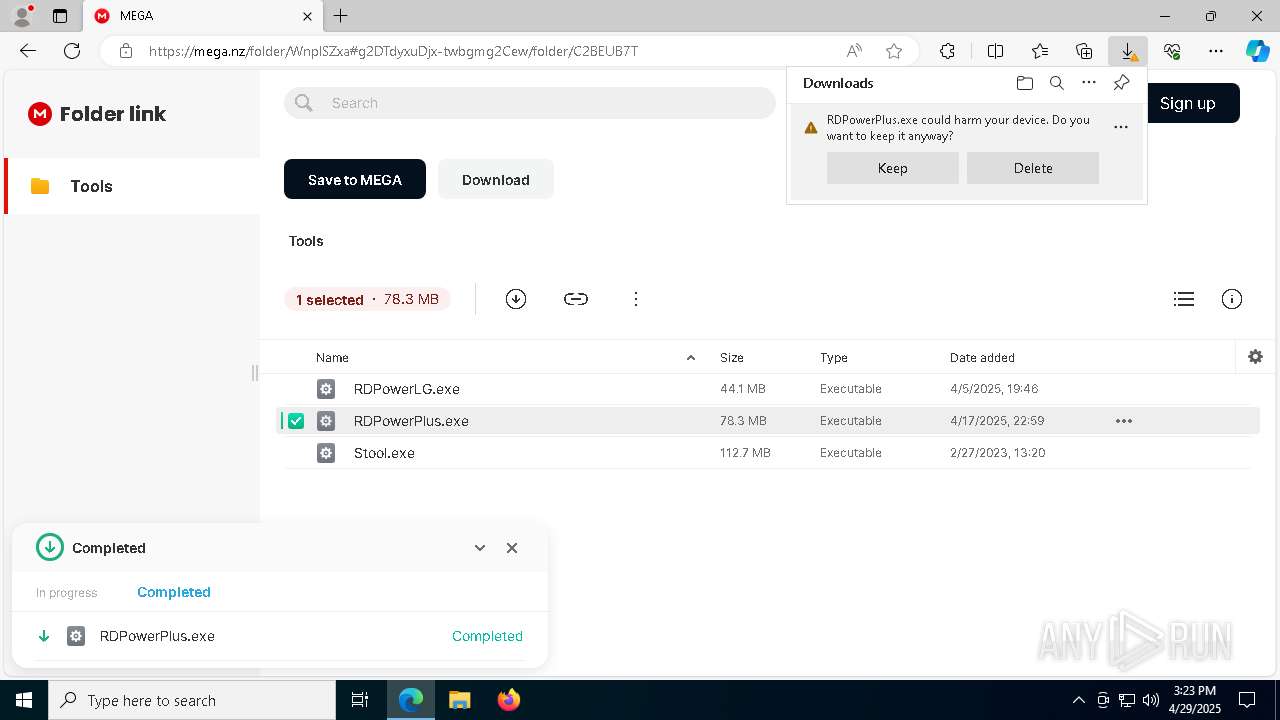The width and height of the screenshot is (1280, 720).
Task: Click the MEGA logo icon
Action: point(40,114)
